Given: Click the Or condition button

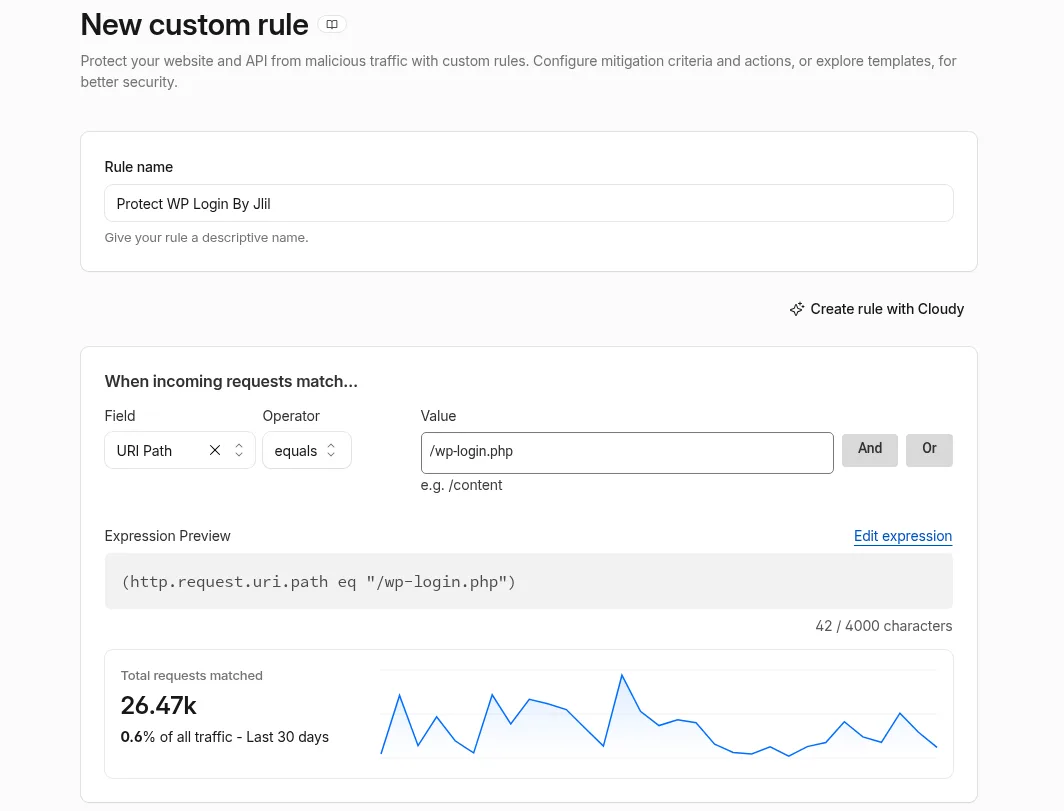Looking at the screenshot, I should [x=929, y=450].
